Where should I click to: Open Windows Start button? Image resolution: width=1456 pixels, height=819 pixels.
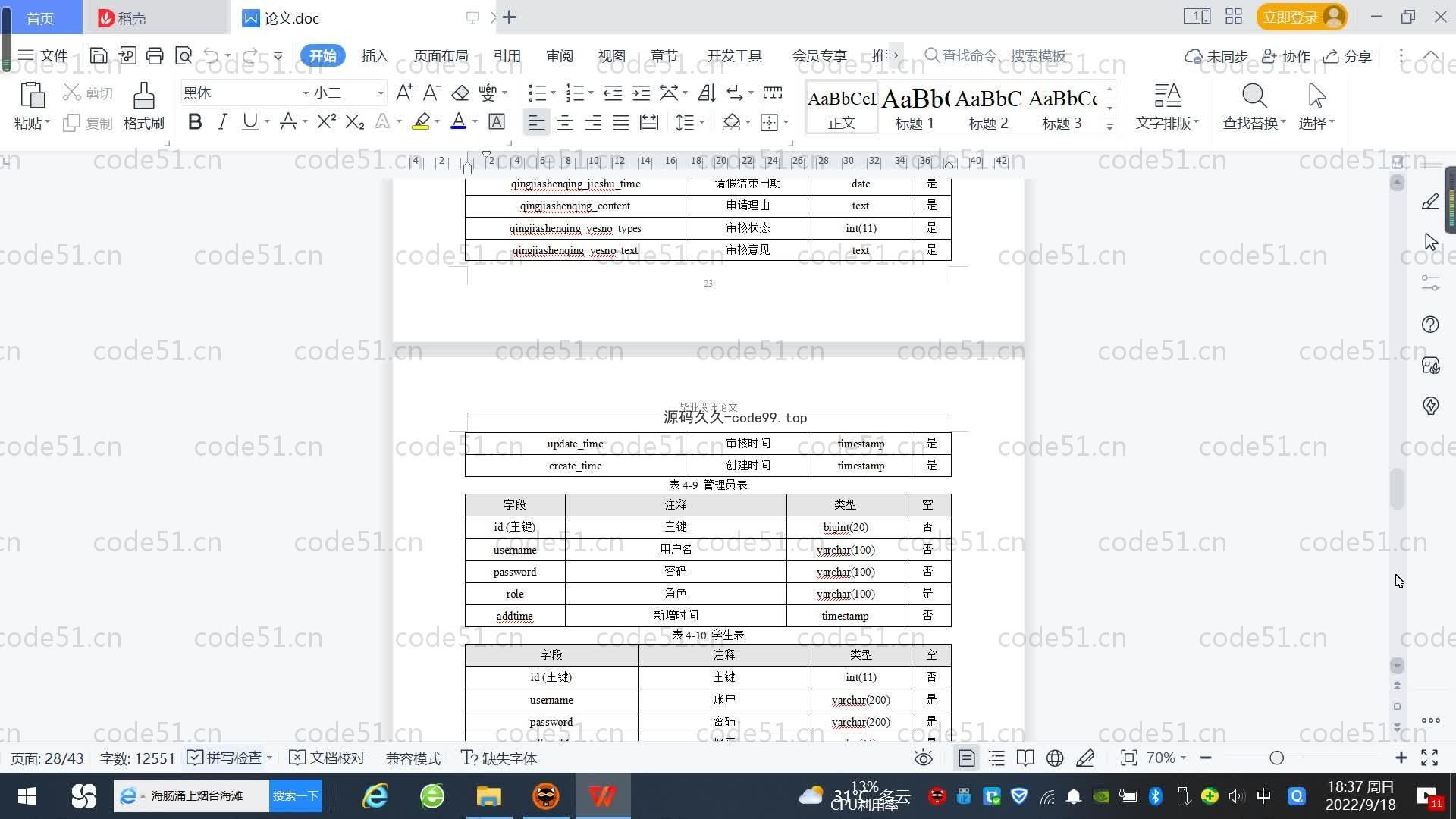coord(27,796)
